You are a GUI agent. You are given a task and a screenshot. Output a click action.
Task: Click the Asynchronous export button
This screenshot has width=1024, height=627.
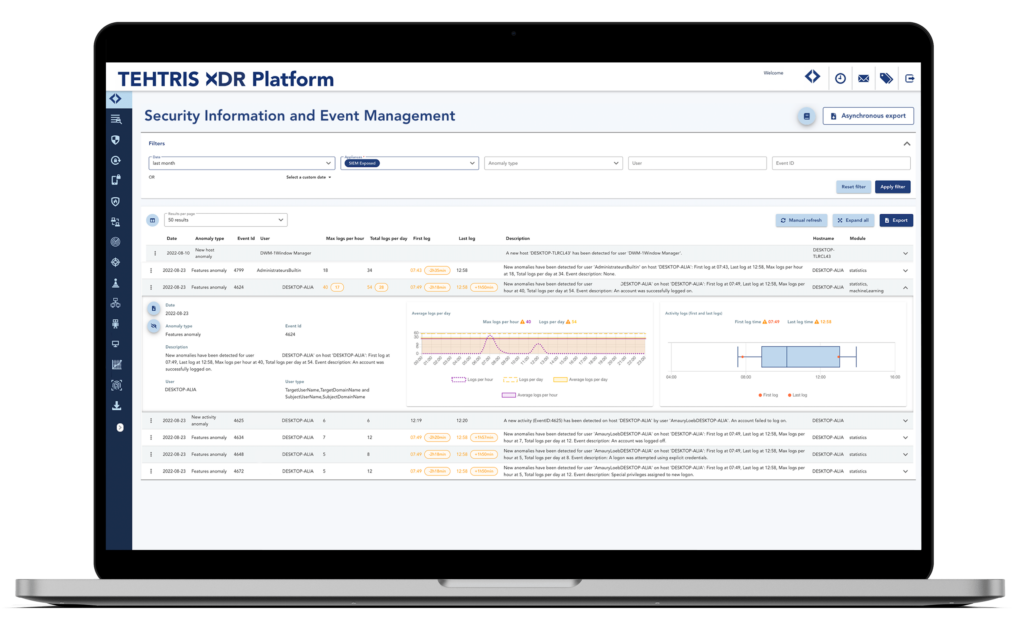pyautogui.click(x=868, y=117)
